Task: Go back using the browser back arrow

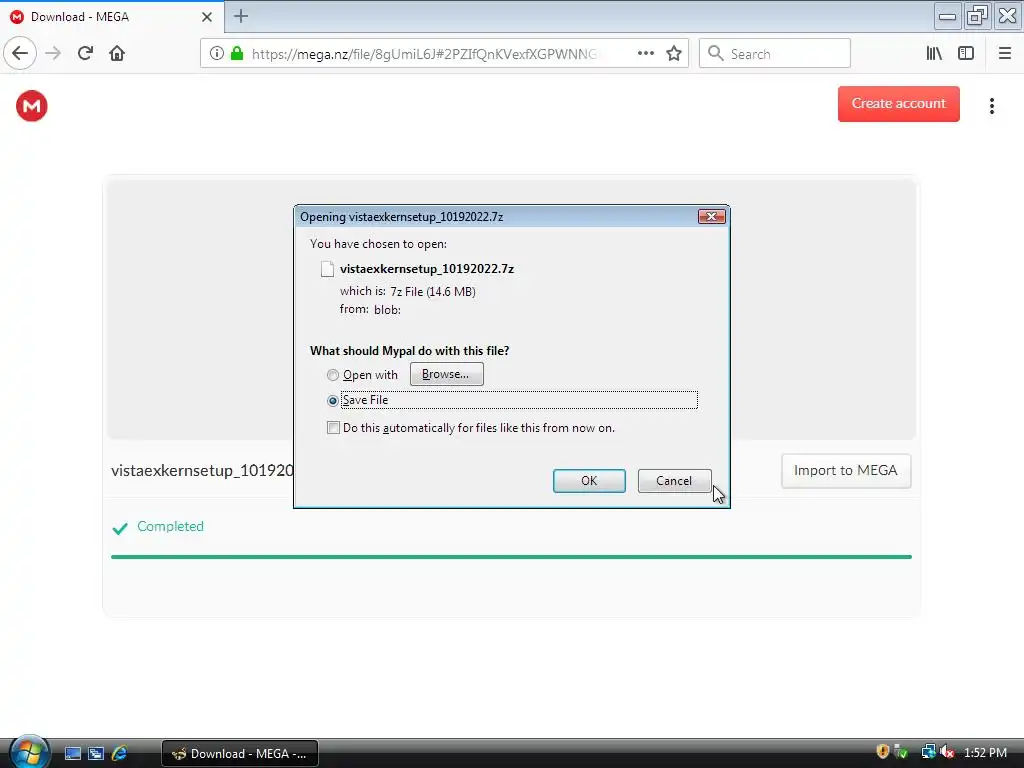Action: pyautogui.click(x=20, y=54)
